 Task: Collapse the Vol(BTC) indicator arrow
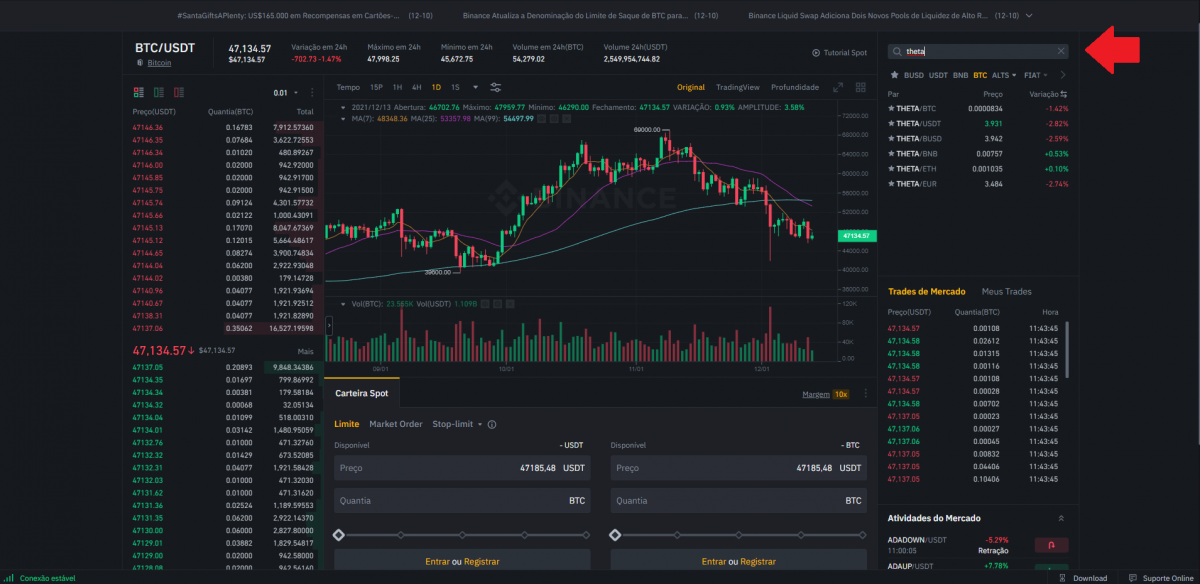click(x=343, y=303)
